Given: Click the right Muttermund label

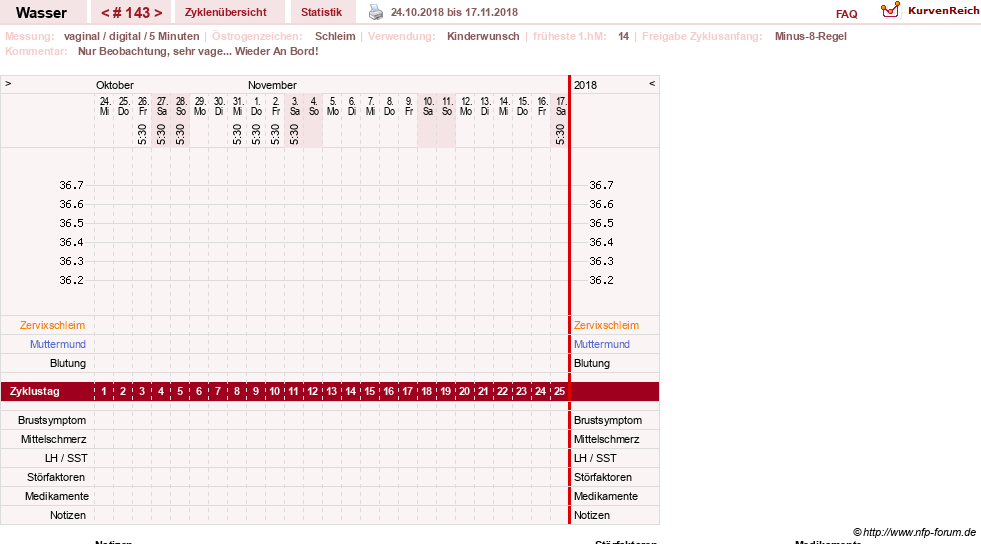Looking at the screenshot, I should (602, 344).
